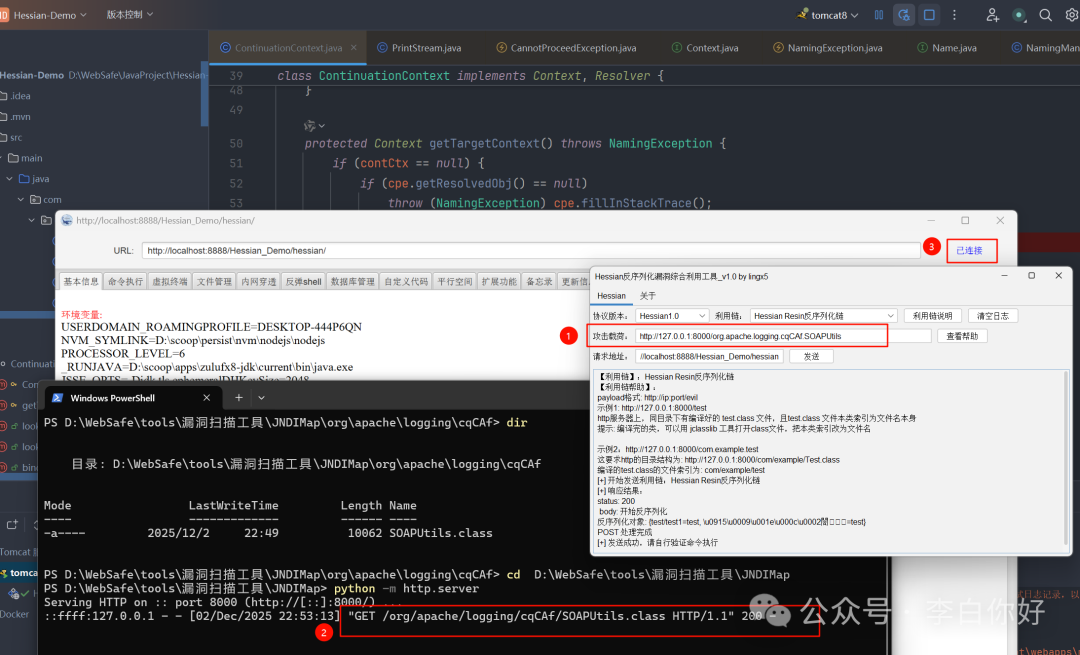The image size is (1080, 655).
Task: Switch to the PrintStream.java editor tab
Action: 419,48
